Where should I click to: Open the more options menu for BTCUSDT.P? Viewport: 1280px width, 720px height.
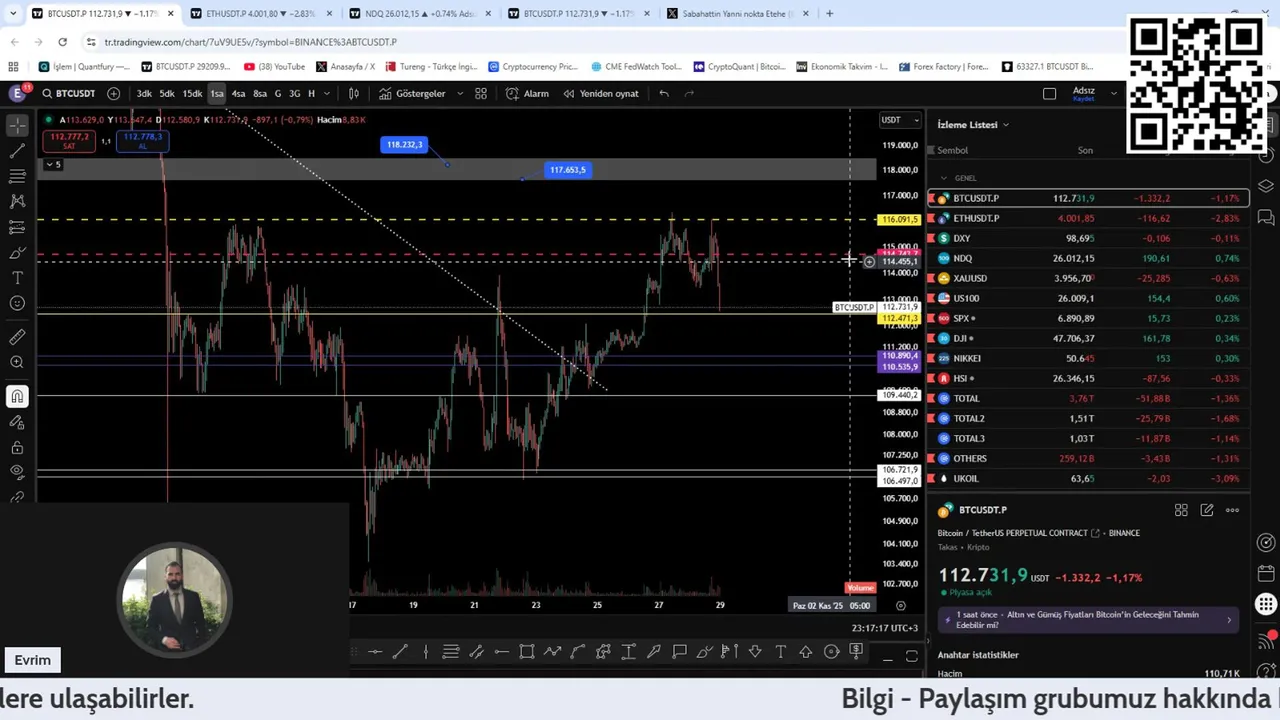coord(1232,510)
